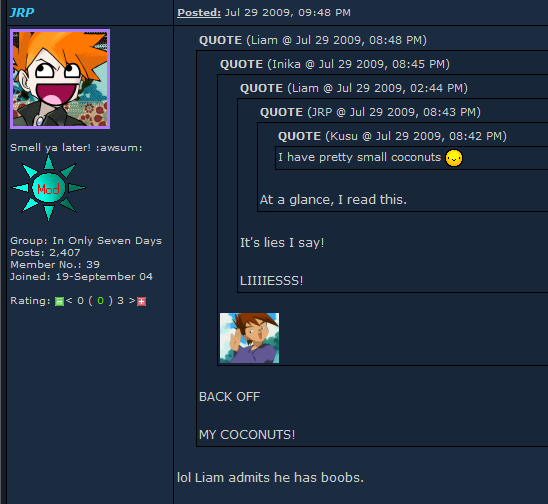Click the 'Smell ya later! :awsum:' member title
This screenshot has height=504, width=548.
click(76, 148)
